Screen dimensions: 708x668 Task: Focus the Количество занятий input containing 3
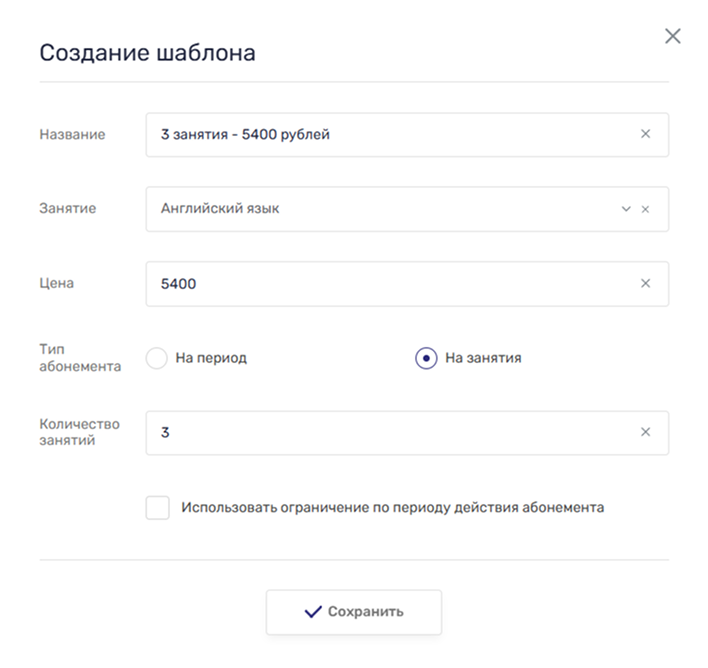click(390, 432)
